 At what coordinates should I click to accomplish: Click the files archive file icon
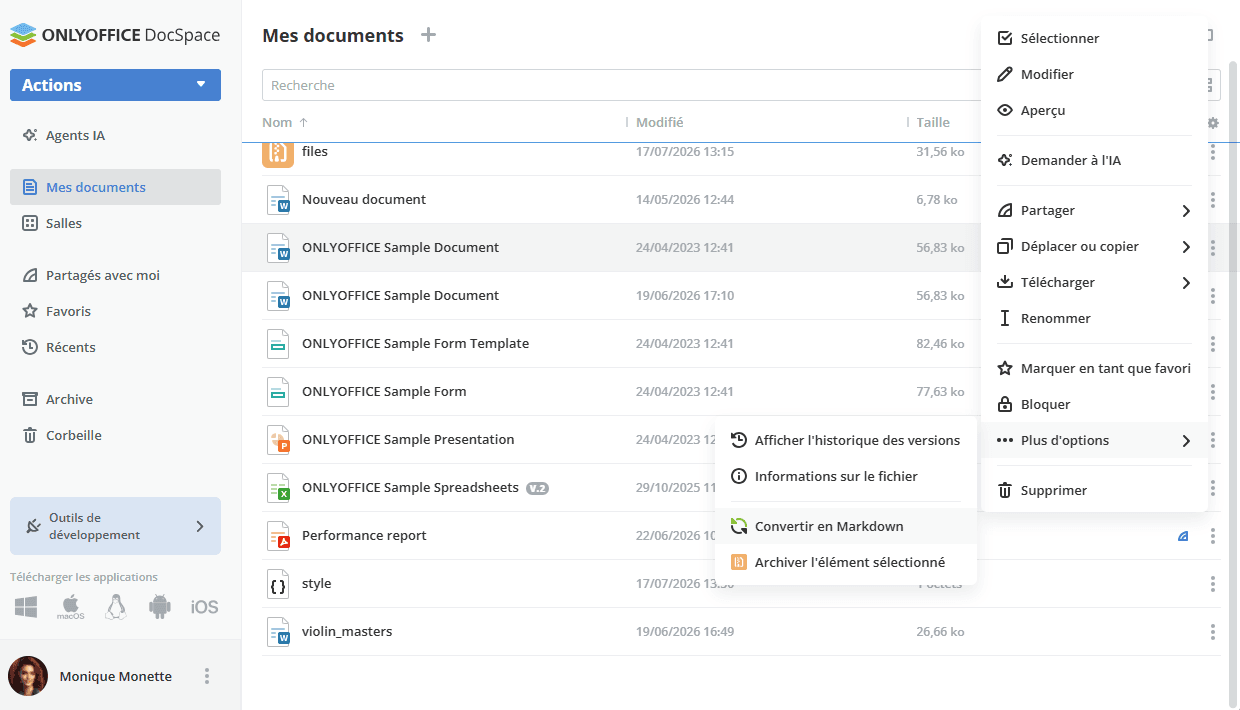pos(278,153)
